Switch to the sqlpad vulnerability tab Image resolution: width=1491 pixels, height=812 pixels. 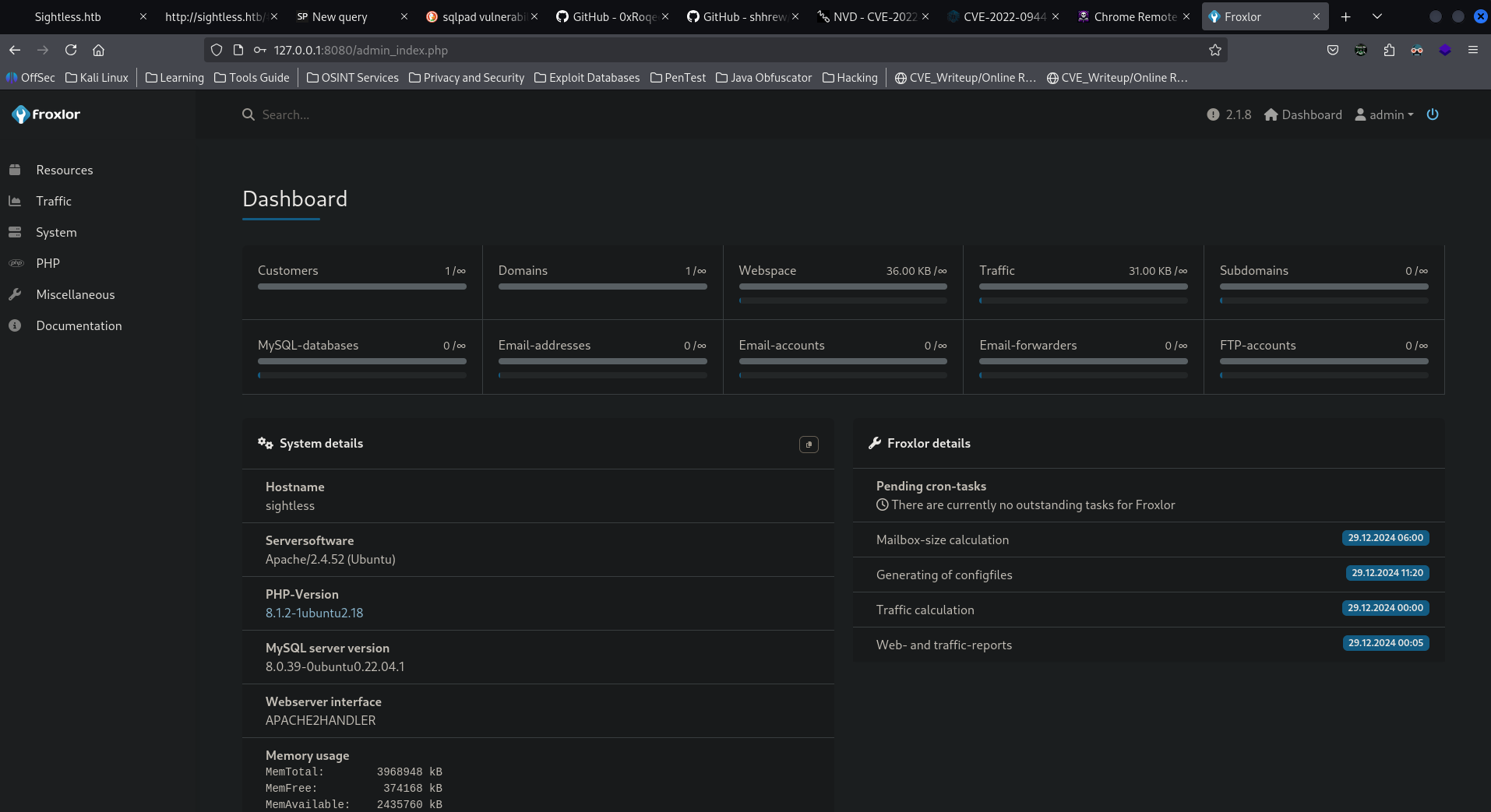coord(483,16)
